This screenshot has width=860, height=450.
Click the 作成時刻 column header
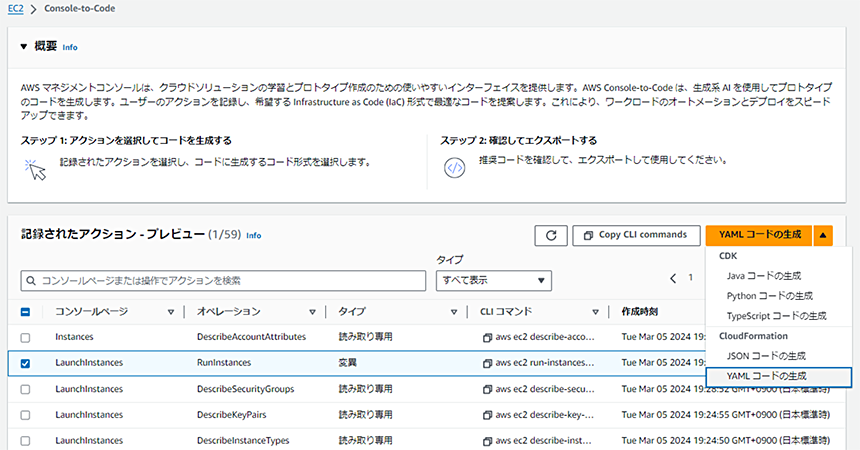(x=640, y=312)
